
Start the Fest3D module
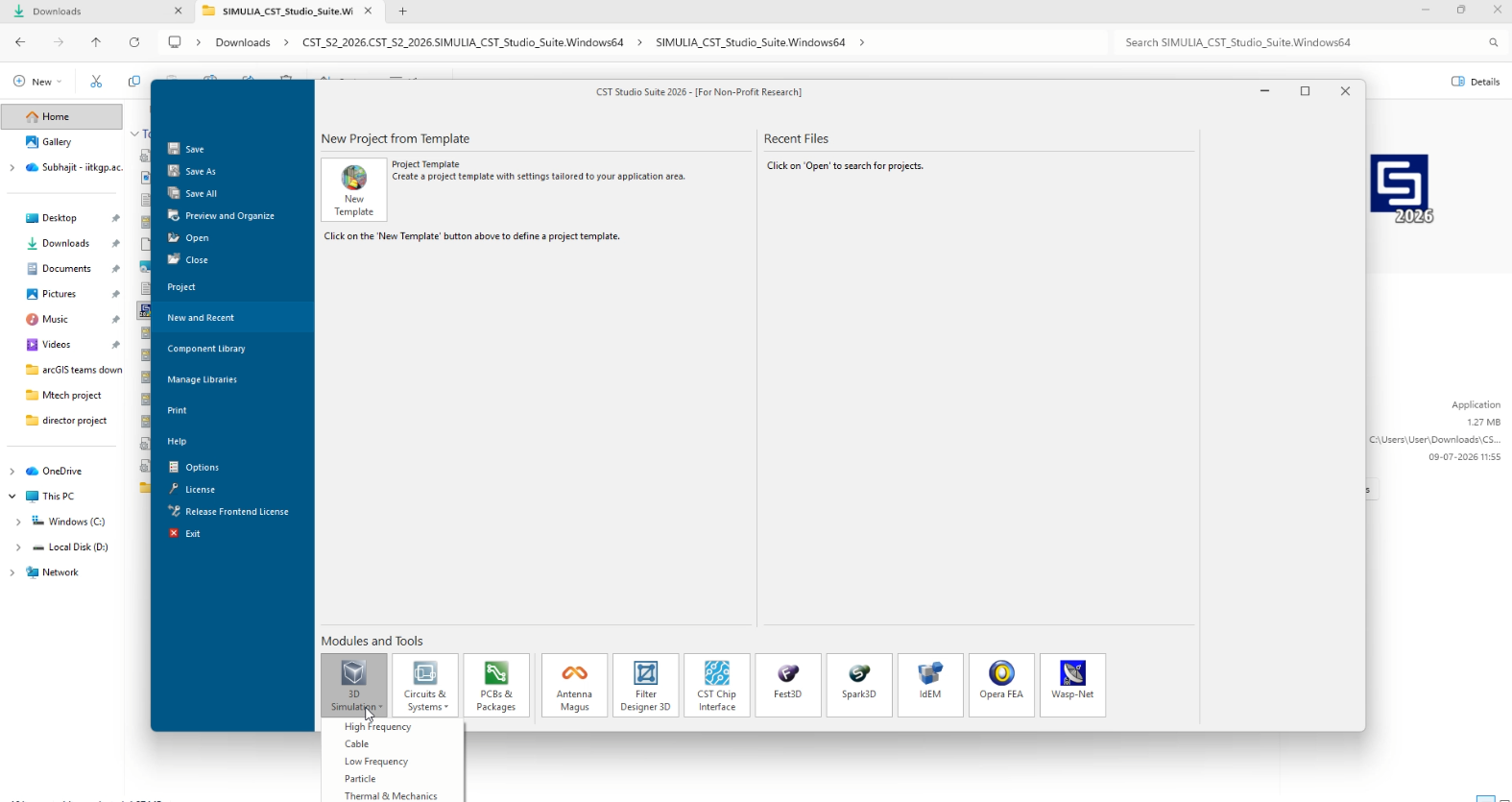787,685
